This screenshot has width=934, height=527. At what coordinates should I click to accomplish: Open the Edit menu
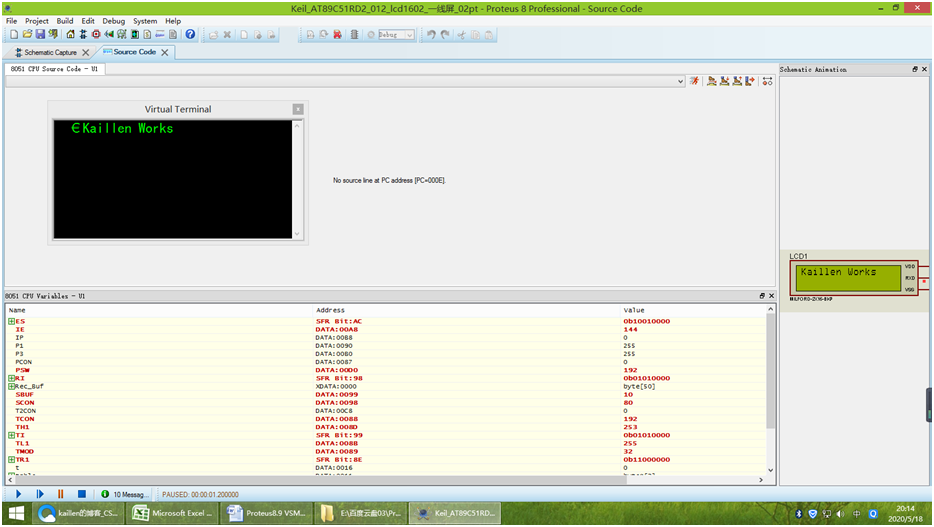tap(88, 21)
